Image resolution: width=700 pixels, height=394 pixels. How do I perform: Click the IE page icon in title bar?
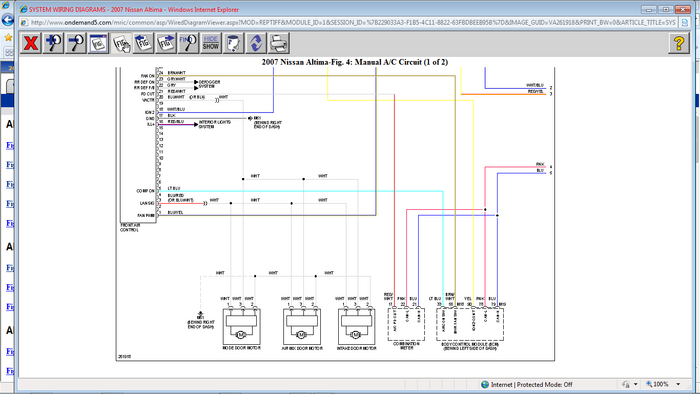pyautogui.click(x=24, y=9)
